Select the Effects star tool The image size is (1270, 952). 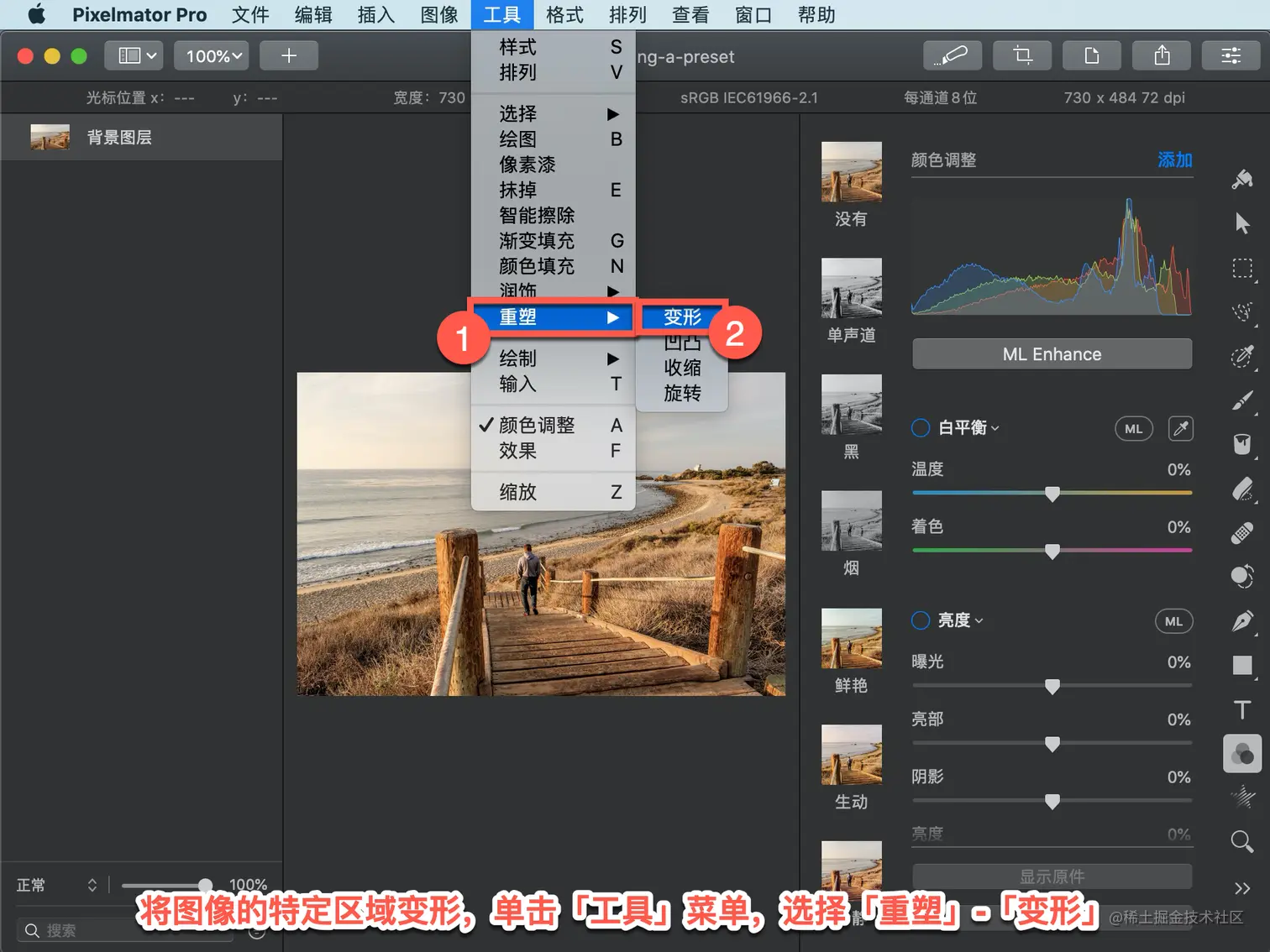click(x=1242, y=797)
